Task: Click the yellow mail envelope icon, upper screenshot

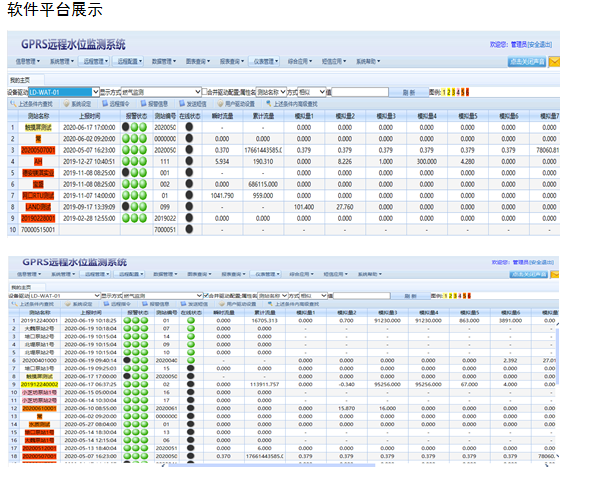Action: pyautogui.click(x=554, y=61)
